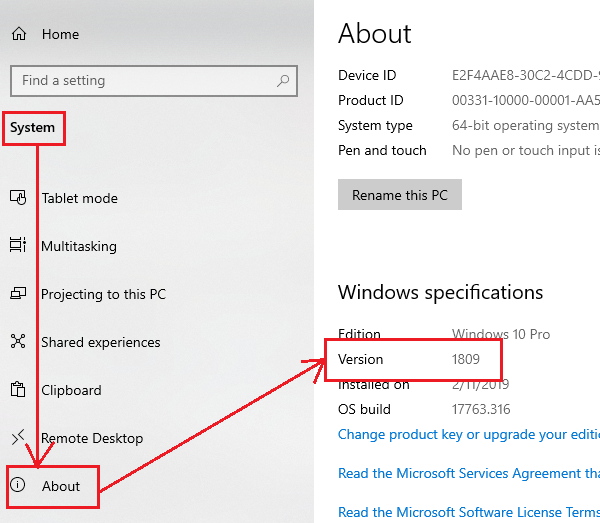Click the Home house icon
Screen dimensions: 600x523
(18, 34)
